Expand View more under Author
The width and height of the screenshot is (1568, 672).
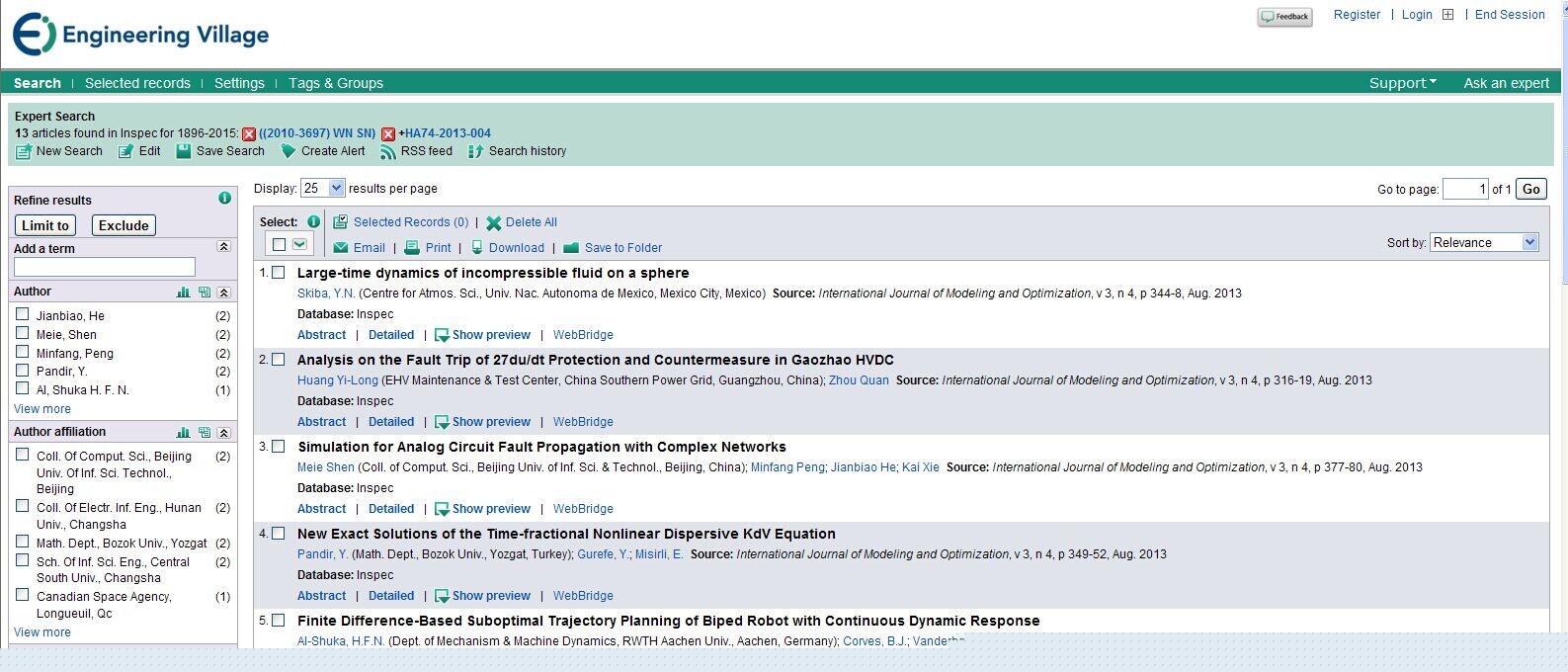coord(42,409)
